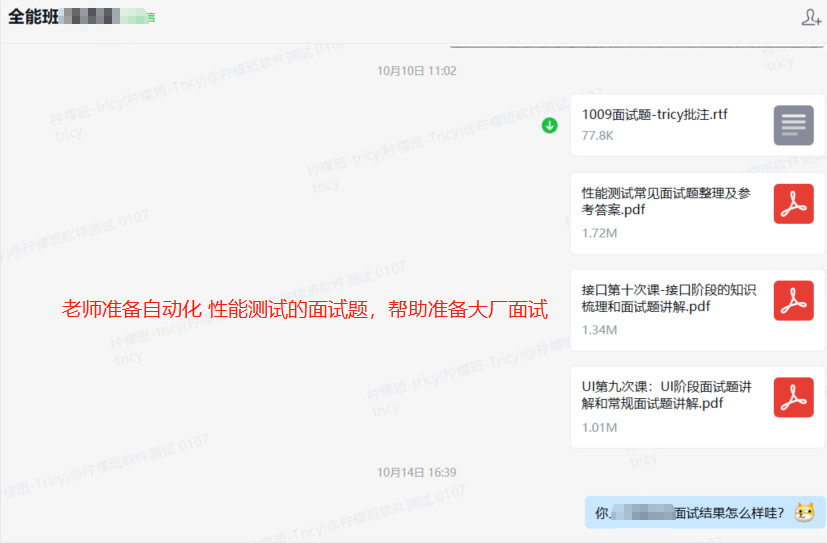Open the UI第九次课 PDF file name
Image resolution: width=827 pixels, height=543 pixels.
tap(666, 395)
